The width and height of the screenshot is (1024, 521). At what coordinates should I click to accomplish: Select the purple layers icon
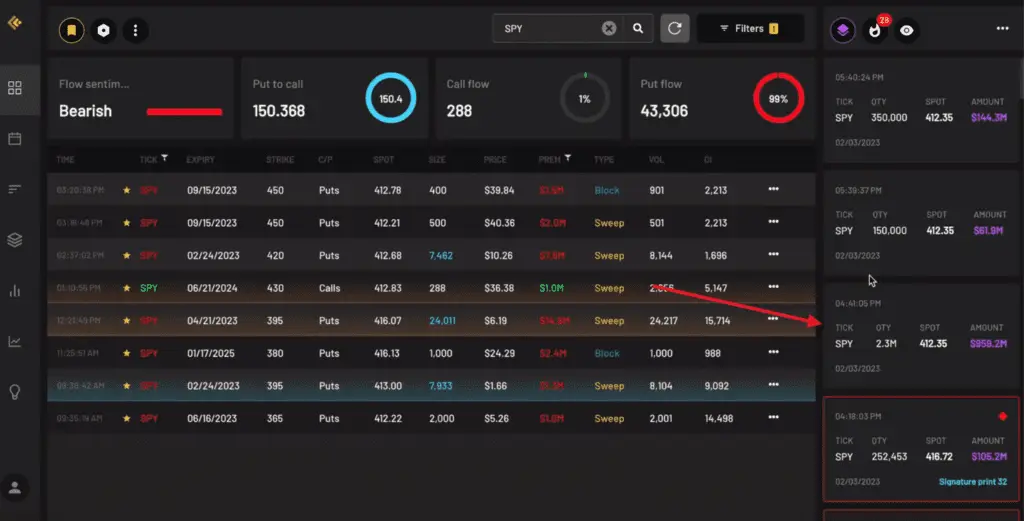[843, 30]
